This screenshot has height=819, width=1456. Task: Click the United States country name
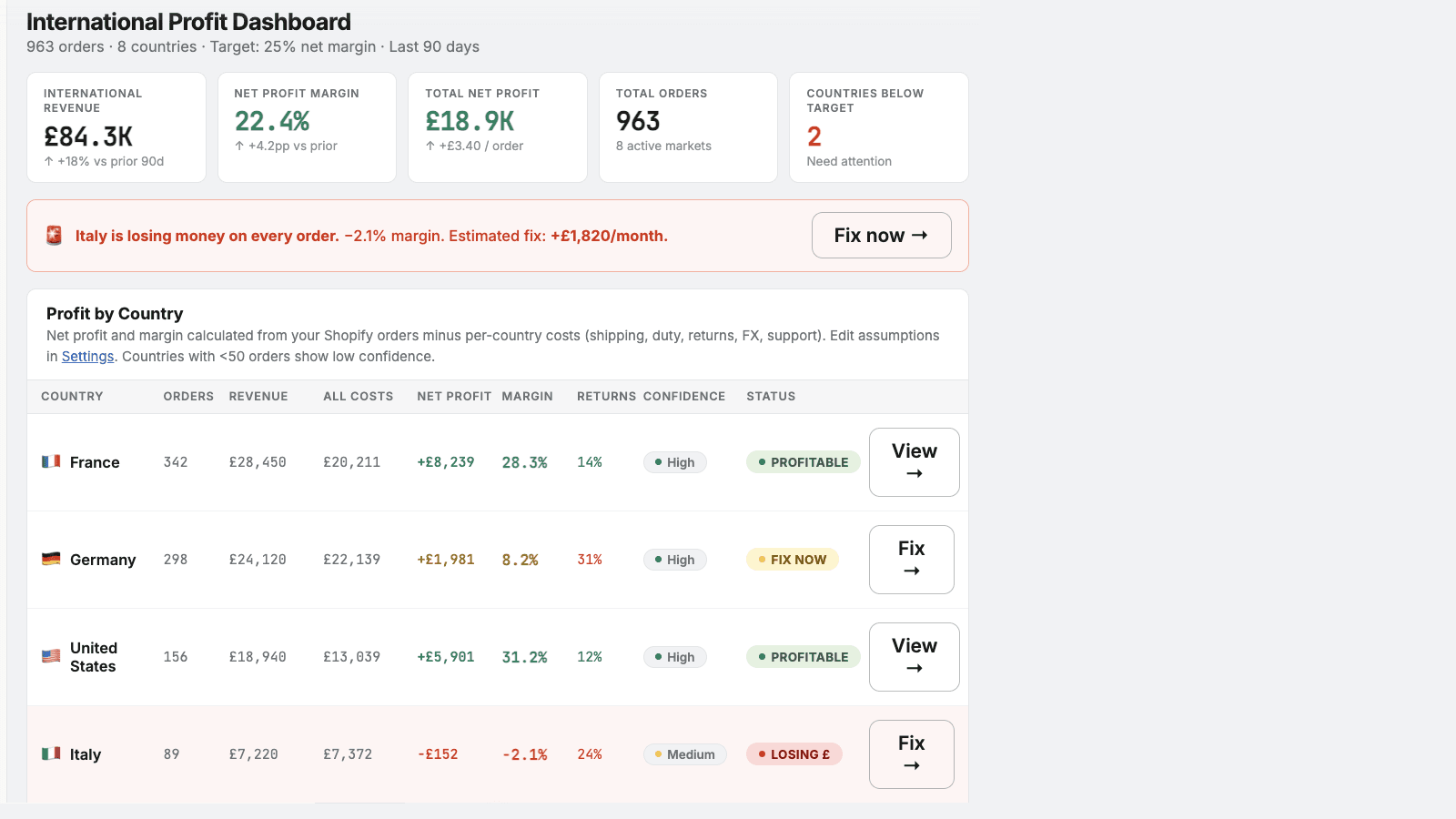(94, 657)
